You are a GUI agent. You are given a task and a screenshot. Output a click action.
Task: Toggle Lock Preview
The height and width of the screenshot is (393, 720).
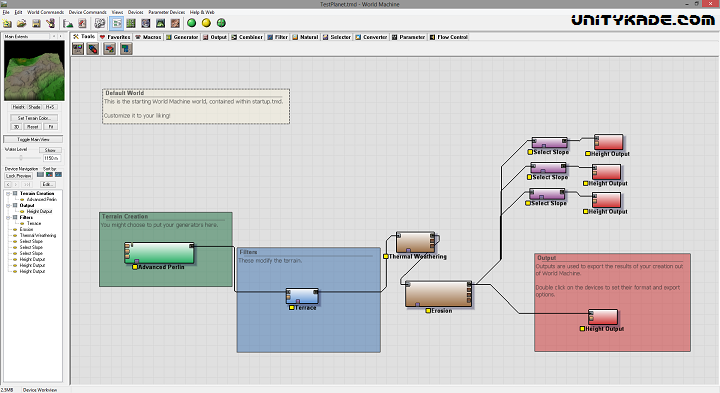[x=18, y=176]
